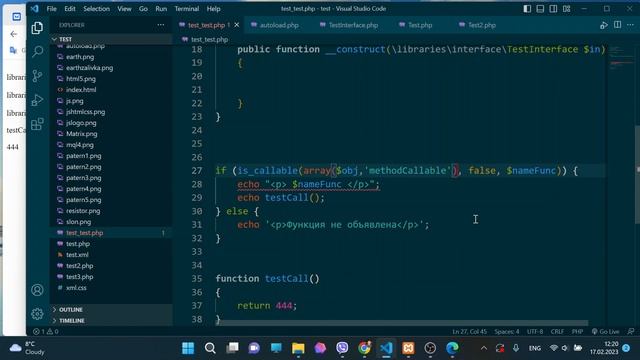Open the Accounts menu in the activity bar
The height and width of the screenshot is (360, 640).
pos(37,290)
